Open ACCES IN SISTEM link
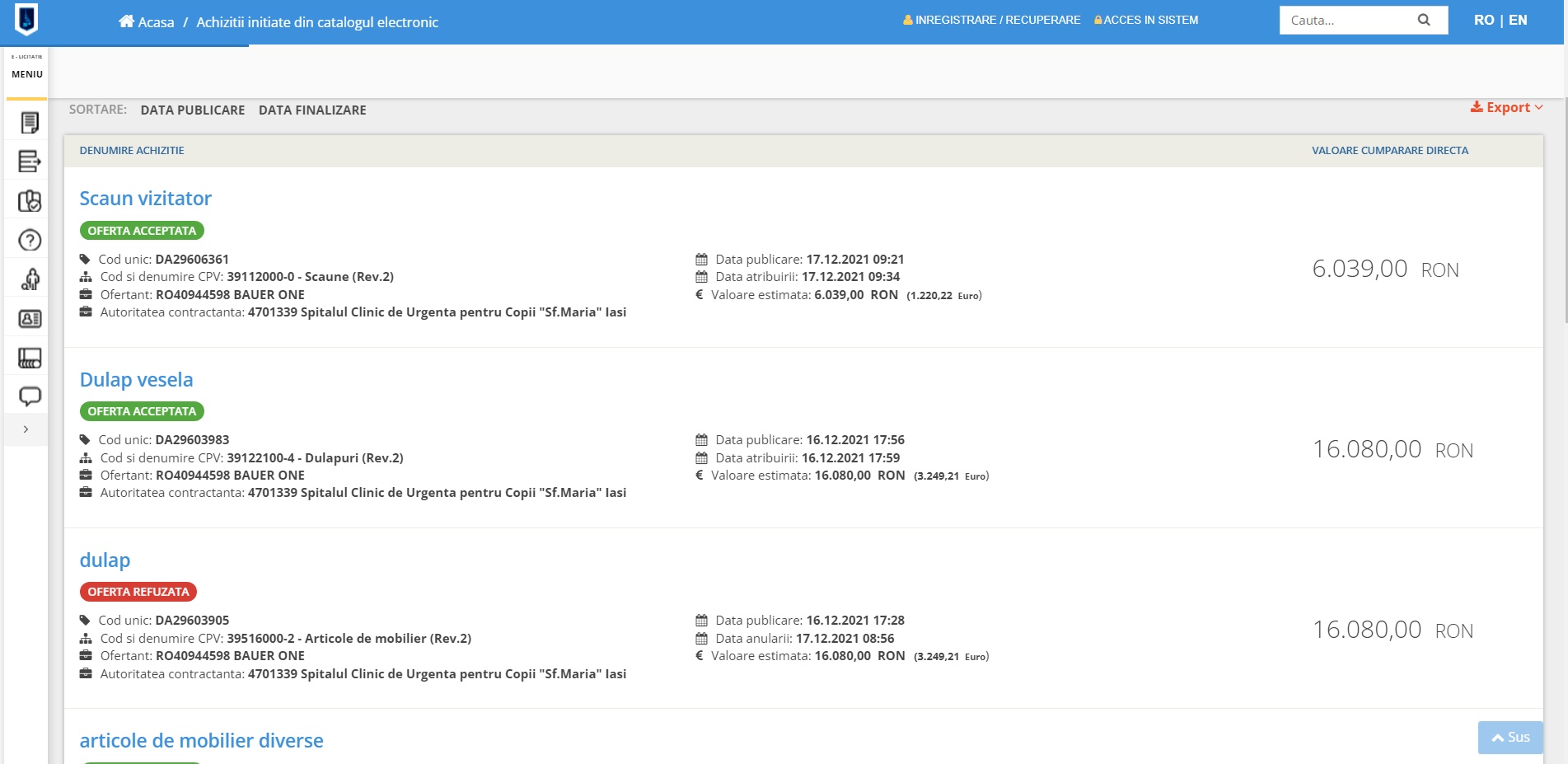 coord(1146,20)
